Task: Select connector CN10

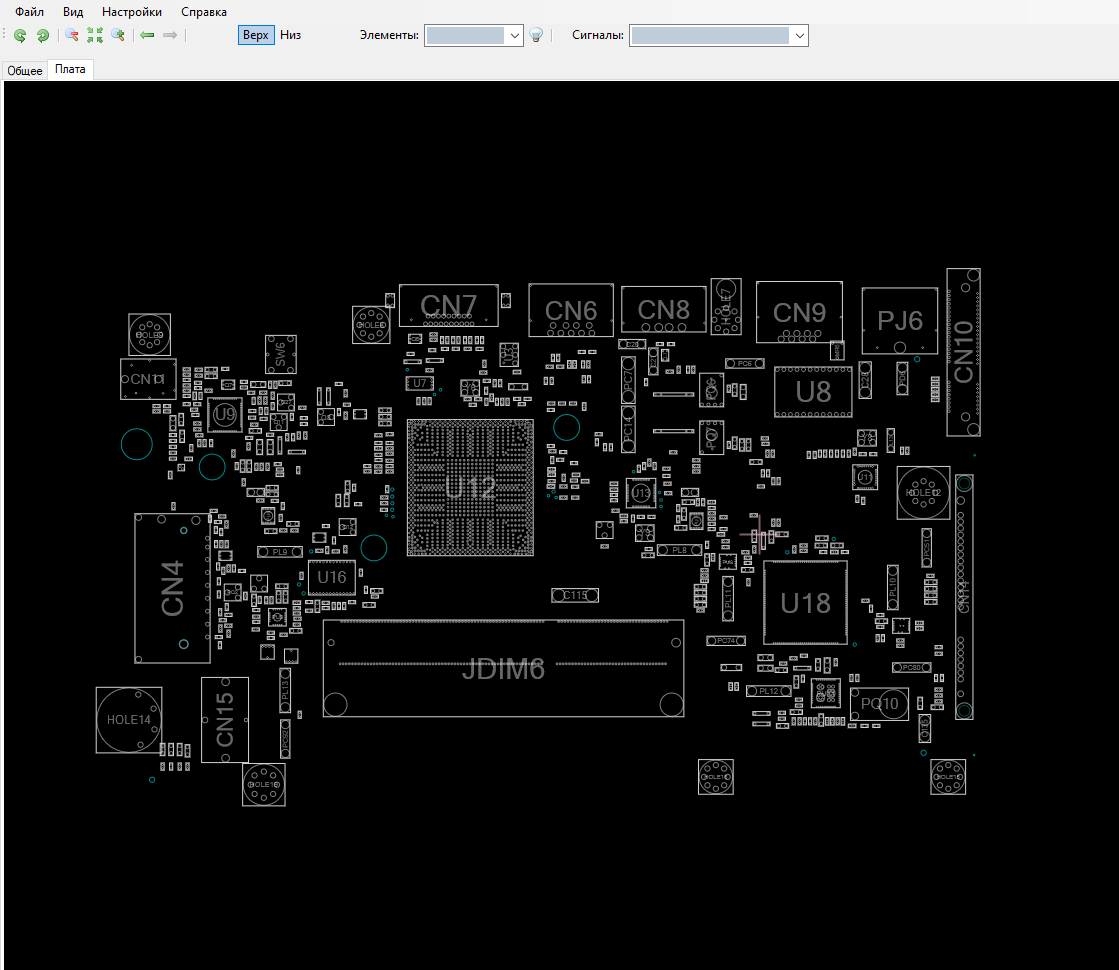Action: [x=963, y=352]
